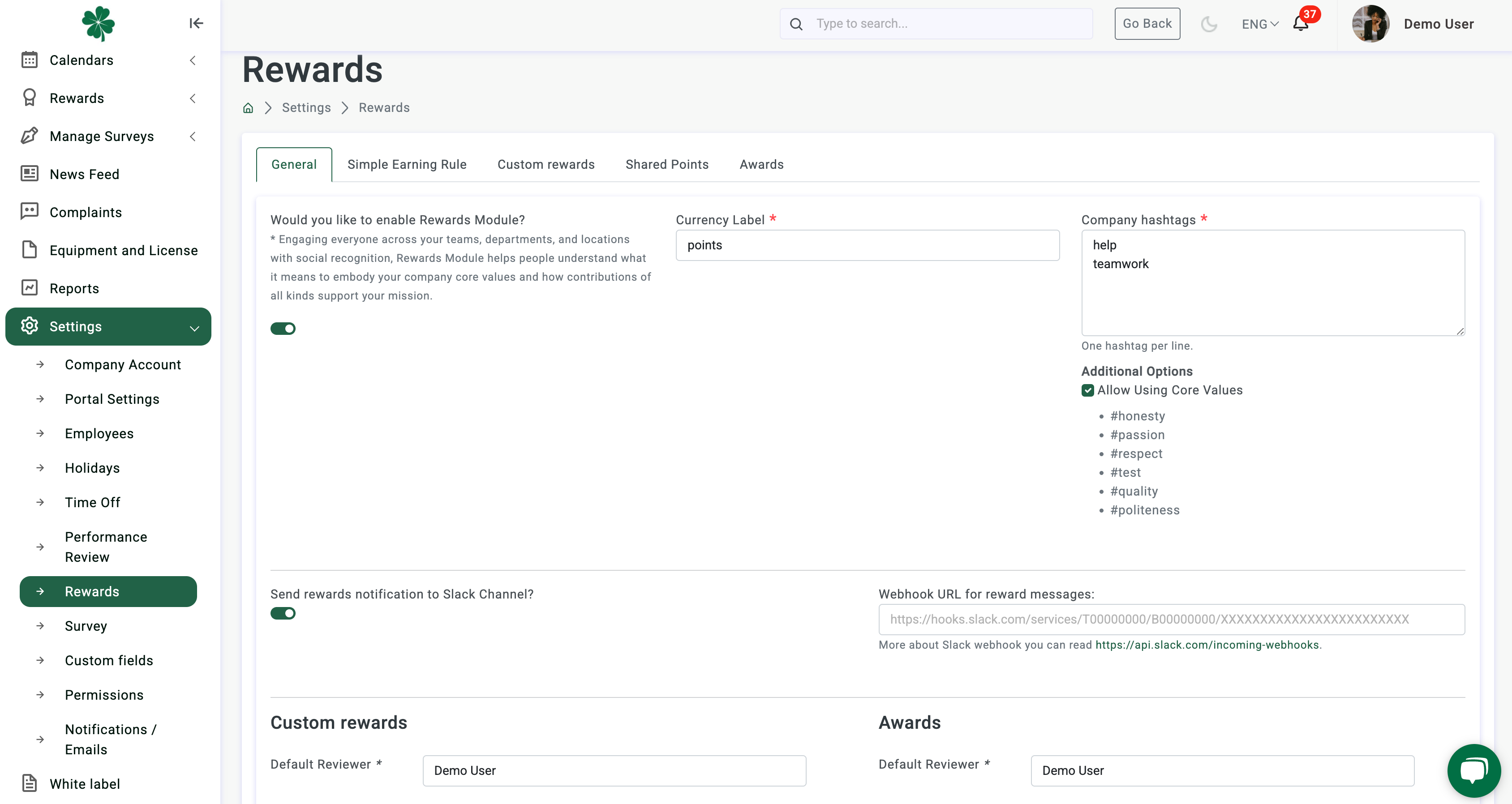Uncheck Allow Using Core Values
Image resolution: width=1512 pixels, height=804 pixels.
(1087, 391)
